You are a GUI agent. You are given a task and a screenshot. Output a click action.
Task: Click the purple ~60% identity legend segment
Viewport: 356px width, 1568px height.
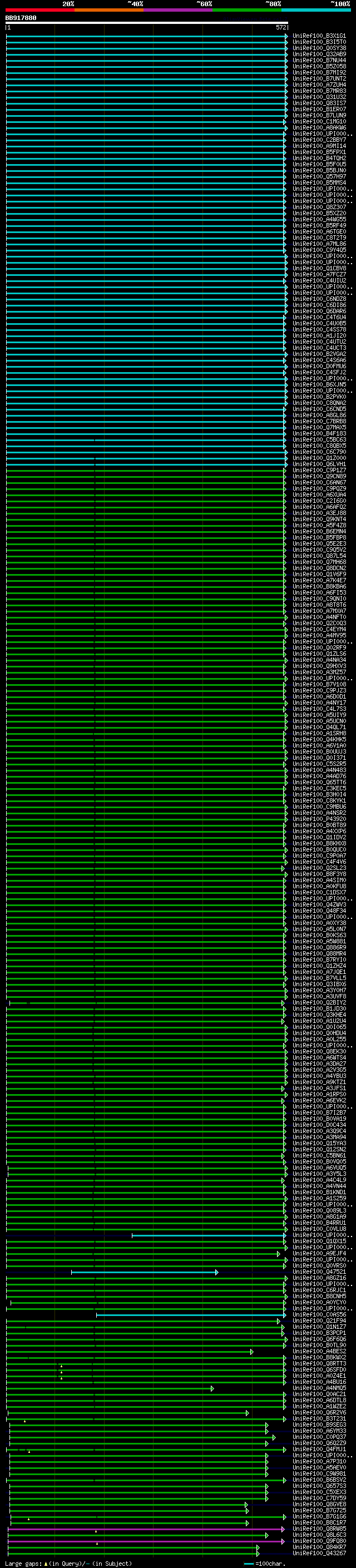click(x=179, y=10)
